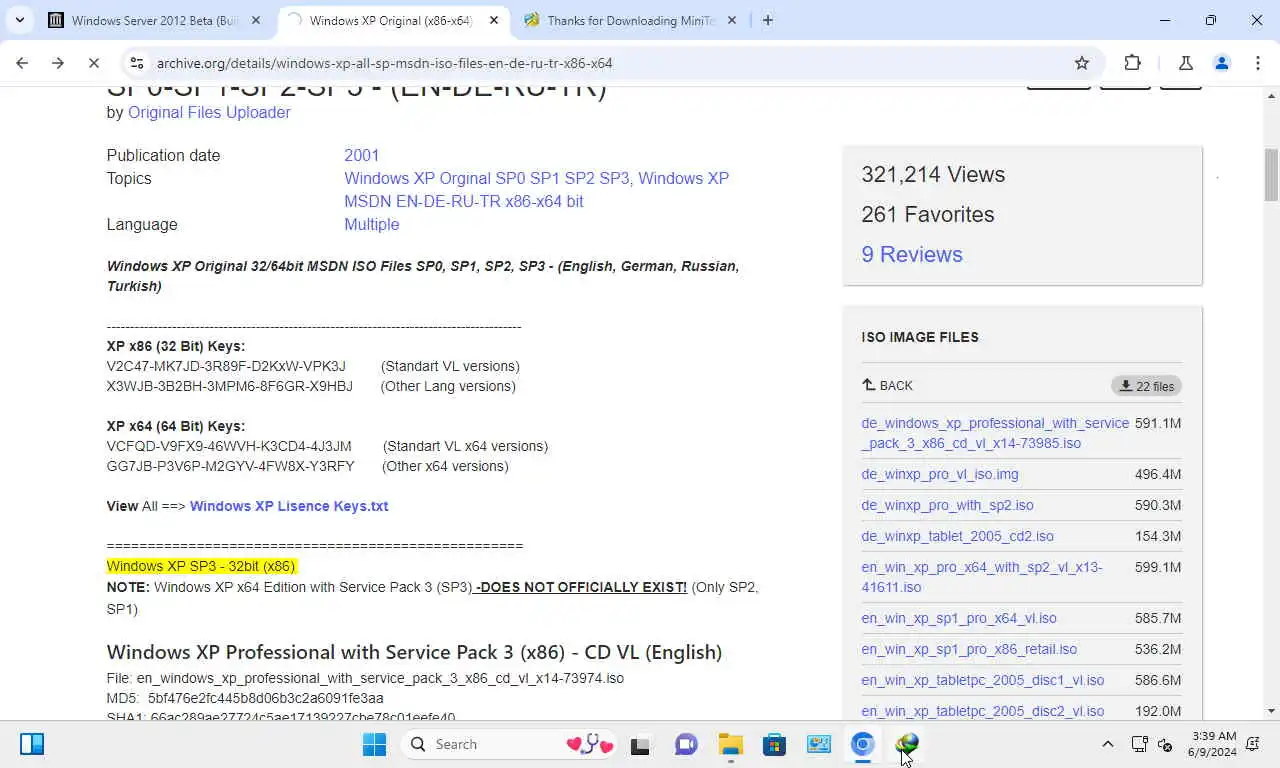Download en_win_xp_tabletpc_2005_disc1_vl.iso
The image size is (1280, 768).
coord(982,680)
